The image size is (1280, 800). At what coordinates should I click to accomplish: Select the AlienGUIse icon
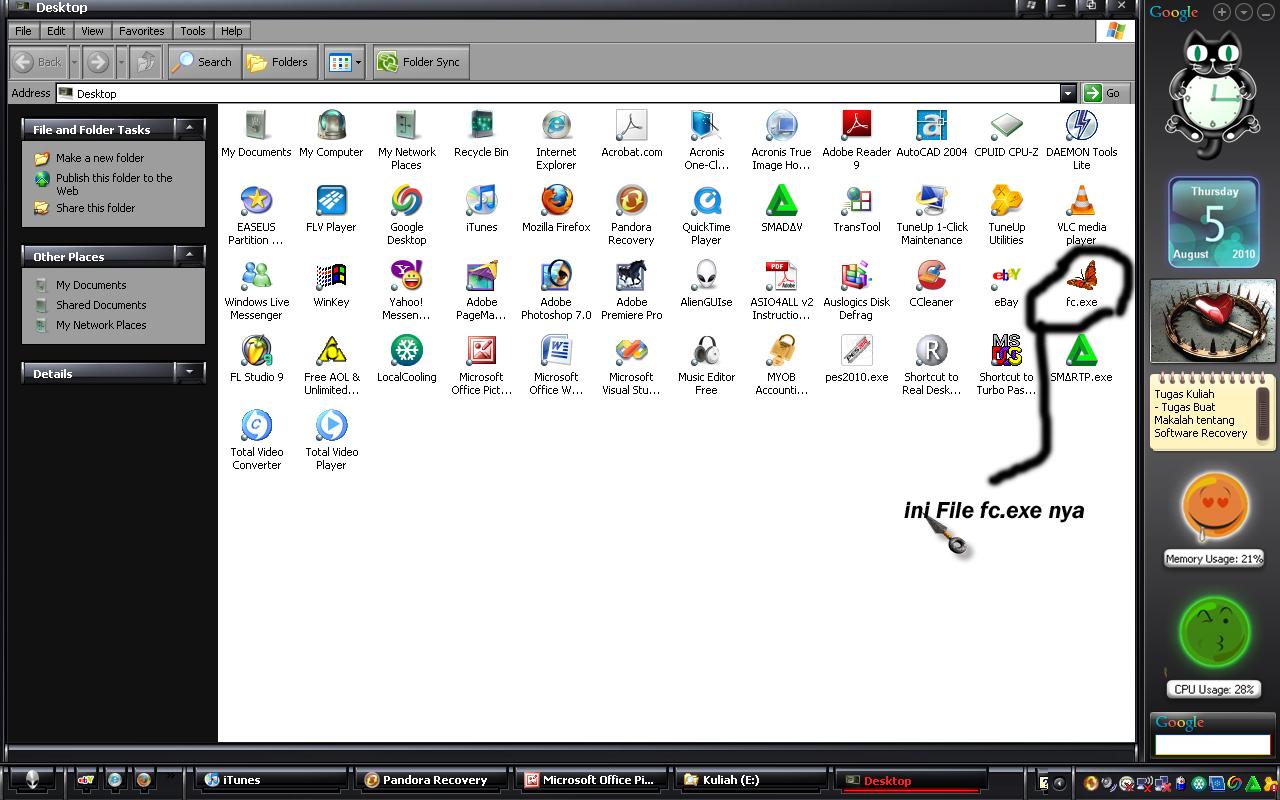706,276
